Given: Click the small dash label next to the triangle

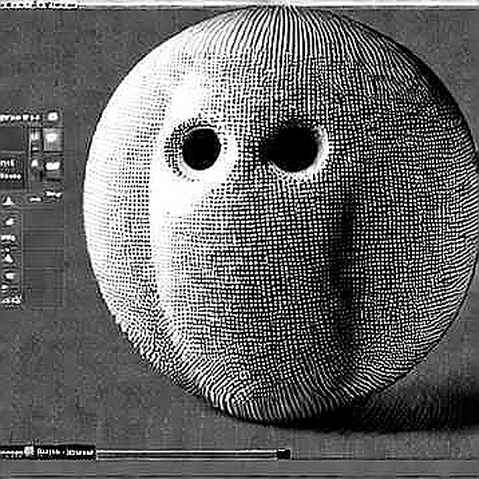Looking at the screenshot, I should [x=34, y=199].
